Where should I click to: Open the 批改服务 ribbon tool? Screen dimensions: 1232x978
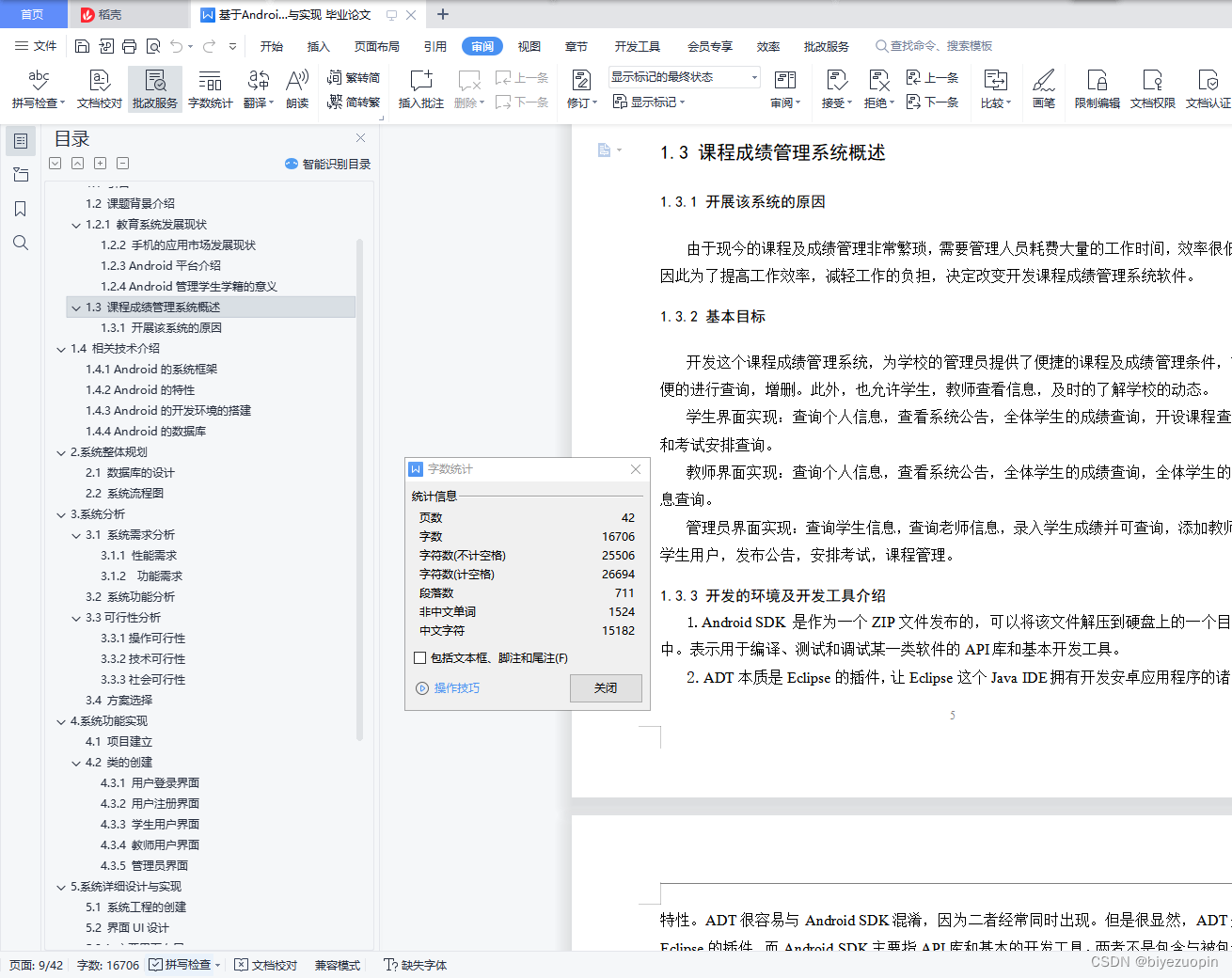pos(155,89)
